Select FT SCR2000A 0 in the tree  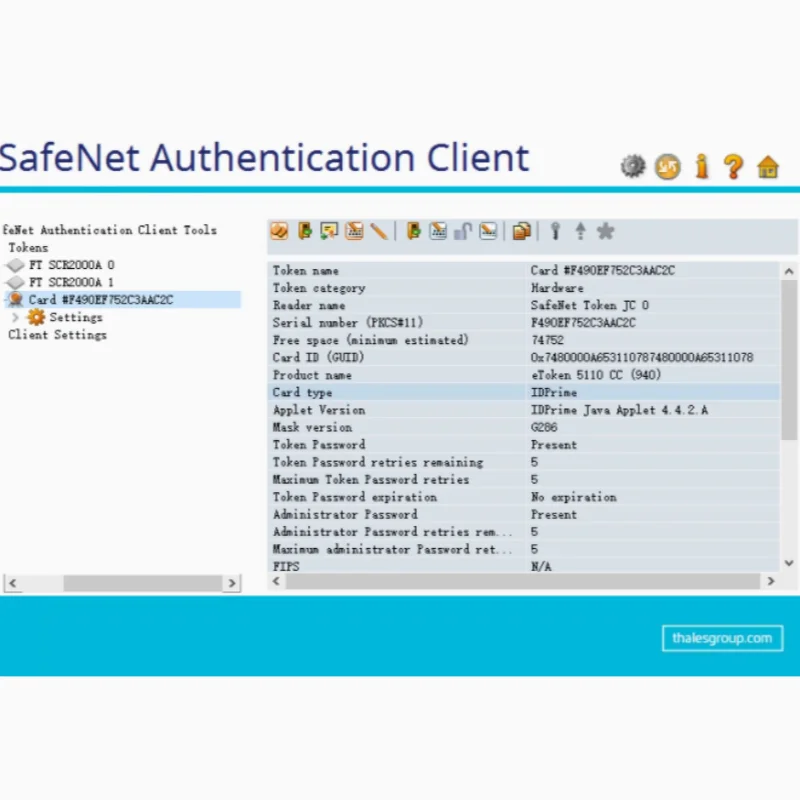pos(71,265)
